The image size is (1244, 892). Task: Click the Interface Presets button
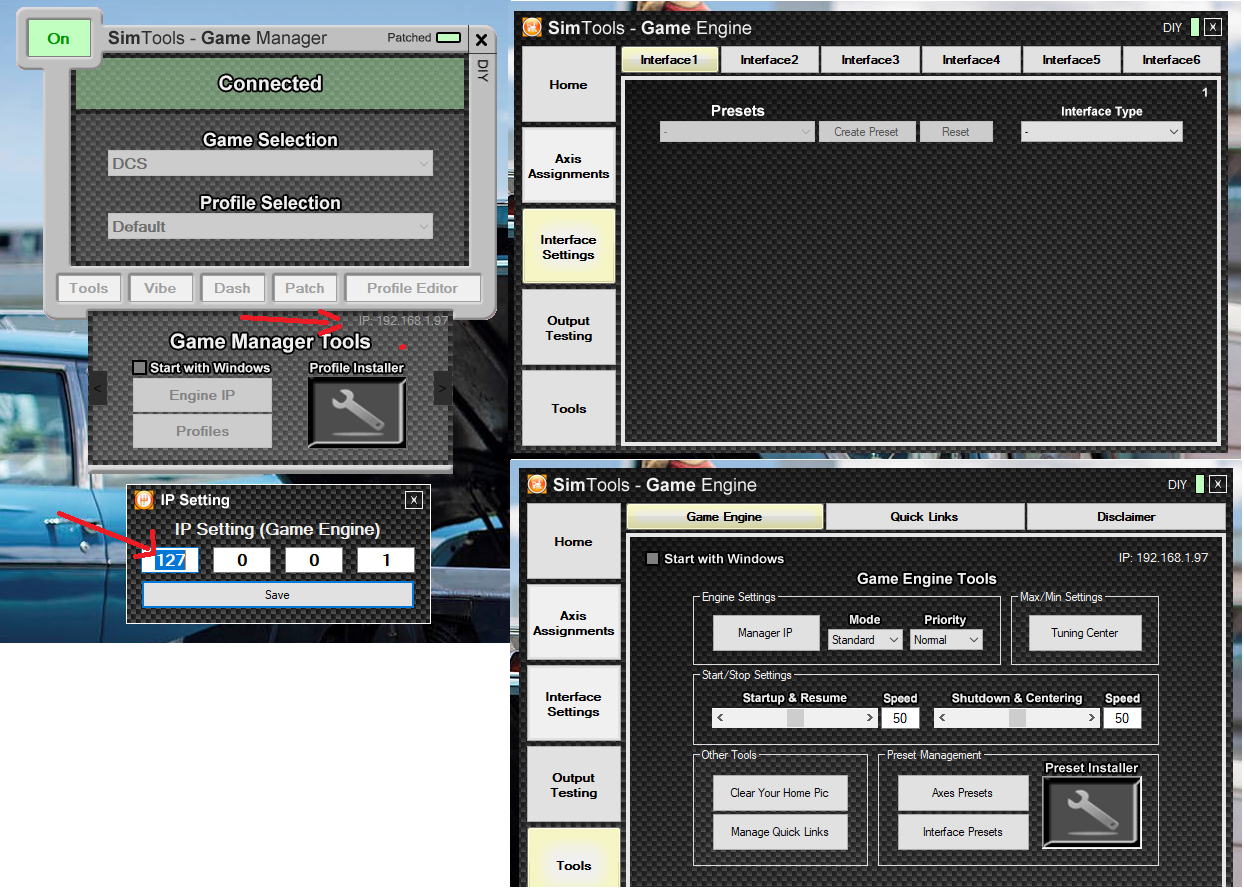click(962, 832)
